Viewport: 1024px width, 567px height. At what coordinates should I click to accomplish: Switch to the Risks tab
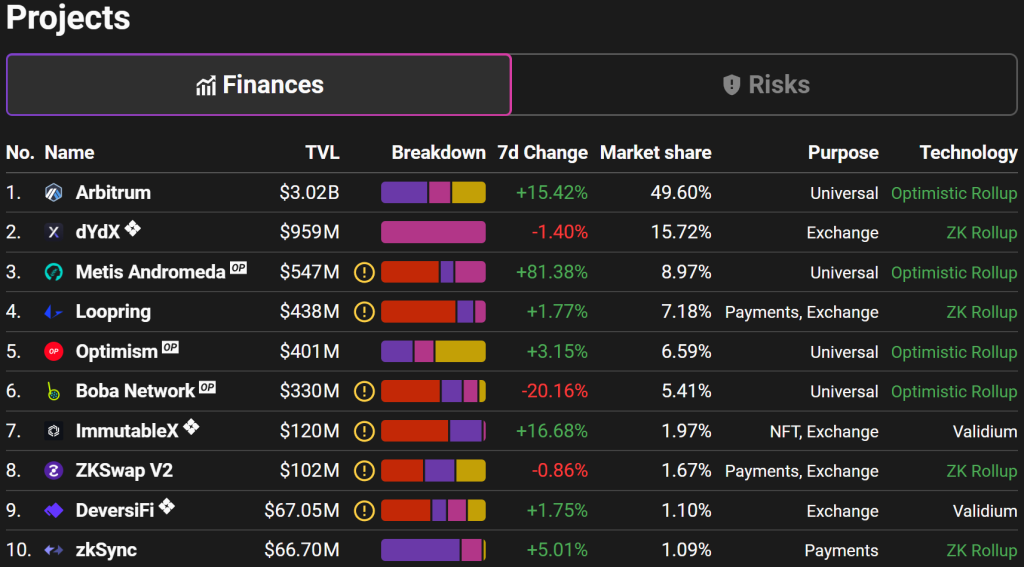coord(765,85)
